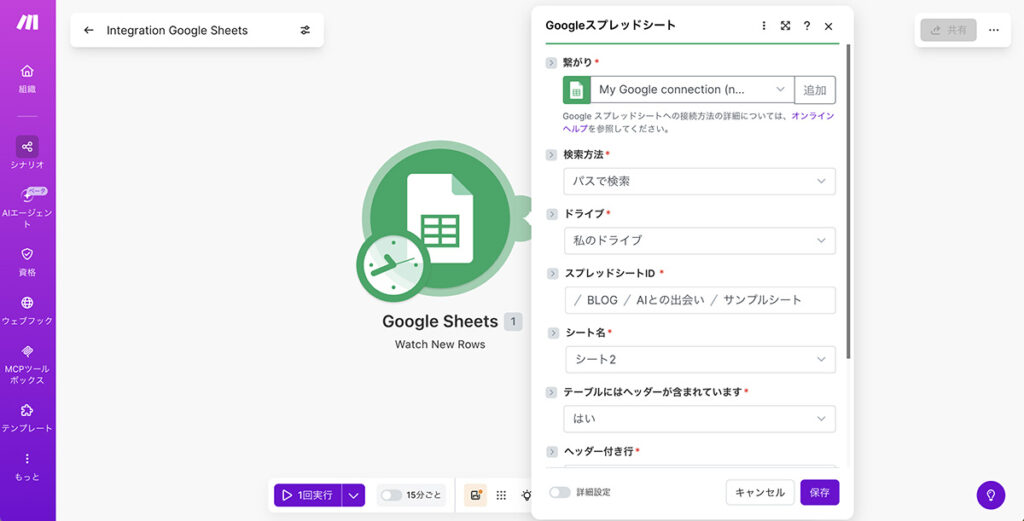Image resolution: width=1024 pixels, height=521 pixels.
Task: Click the grid dots icon in toolbar
Action: click(501, 496)
